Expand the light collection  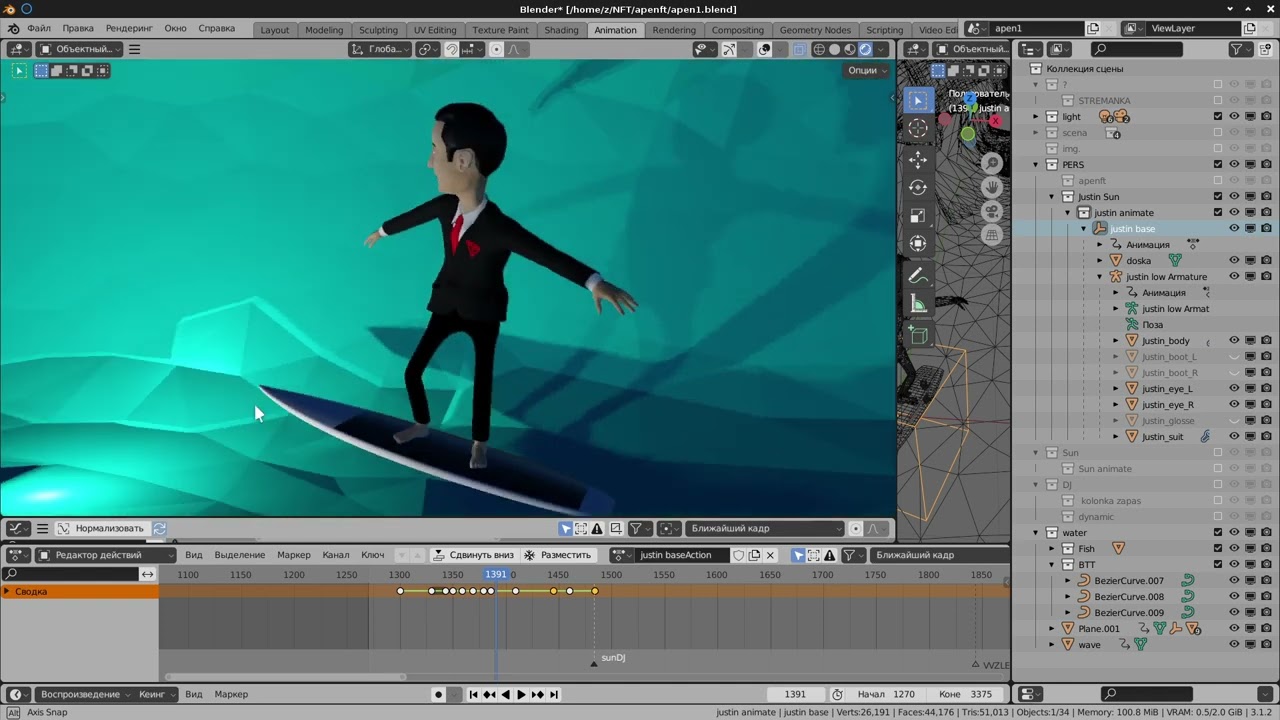click(x=1036, y=117)
